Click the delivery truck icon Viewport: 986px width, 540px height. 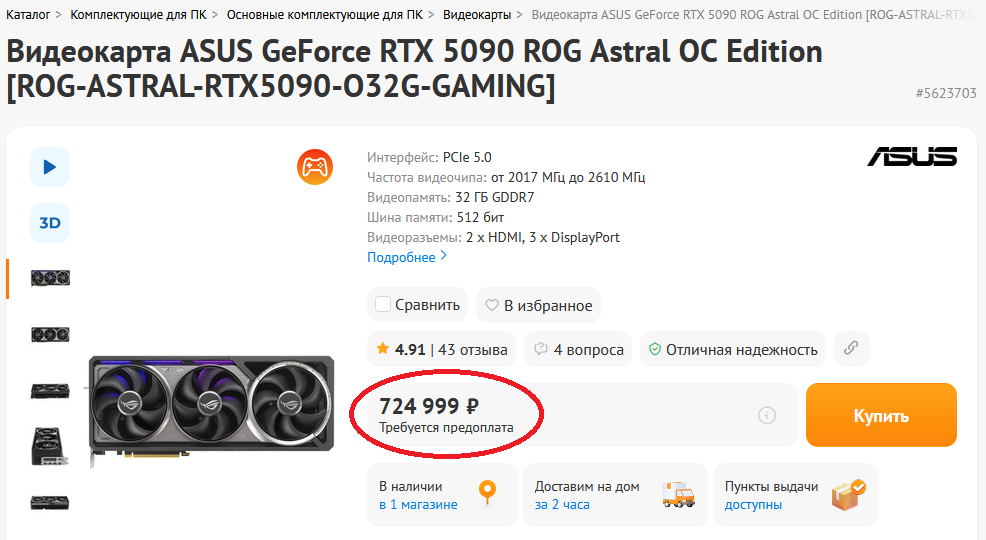pos(679,495)
